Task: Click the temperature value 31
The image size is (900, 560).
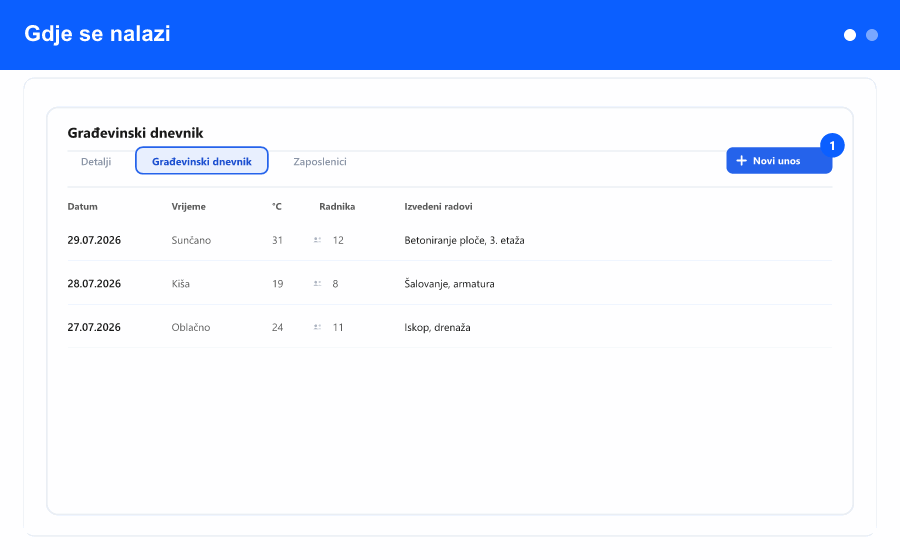Action: pyautogui.click(x=277, y=240)
